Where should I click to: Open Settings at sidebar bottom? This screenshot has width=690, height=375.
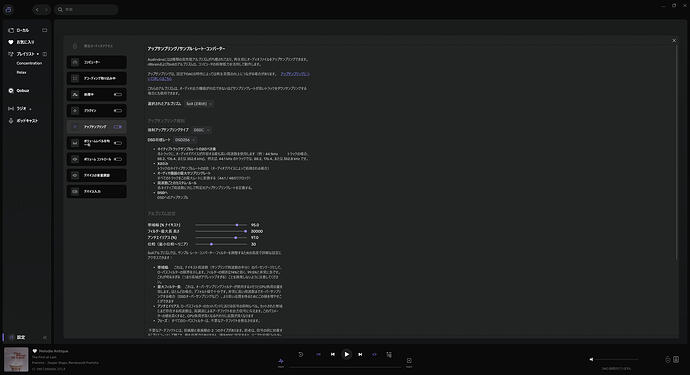[x=21, y=338]
